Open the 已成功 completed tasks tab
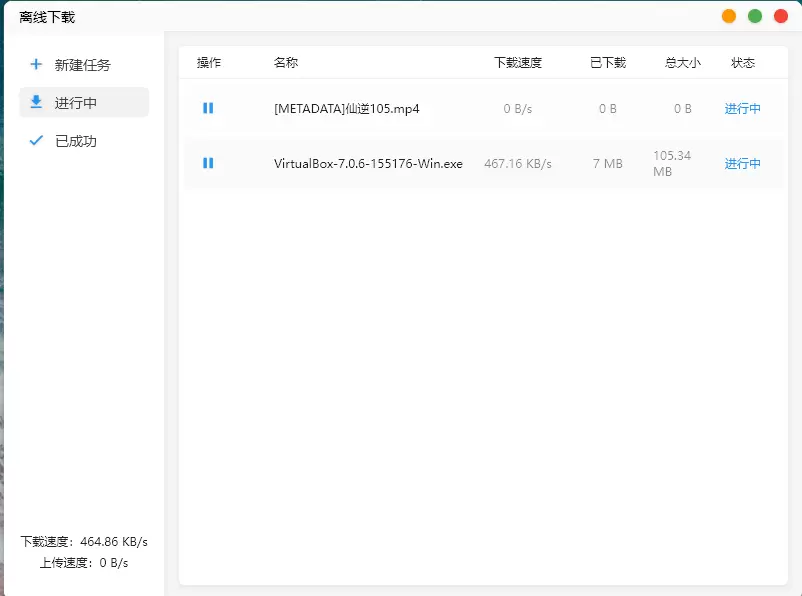 tap(76, 141)
